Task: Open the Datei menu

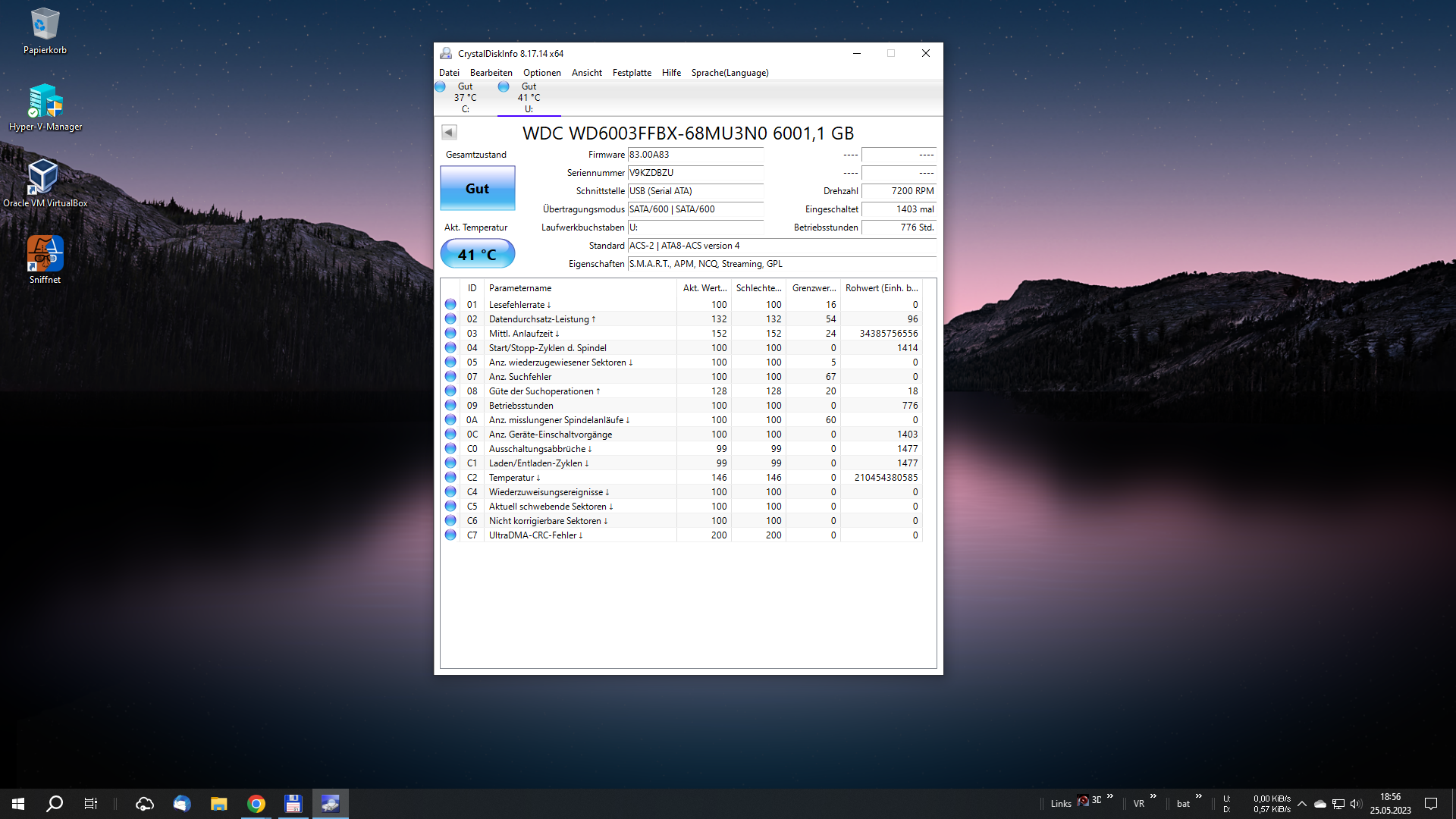Action: coord(449,73)
